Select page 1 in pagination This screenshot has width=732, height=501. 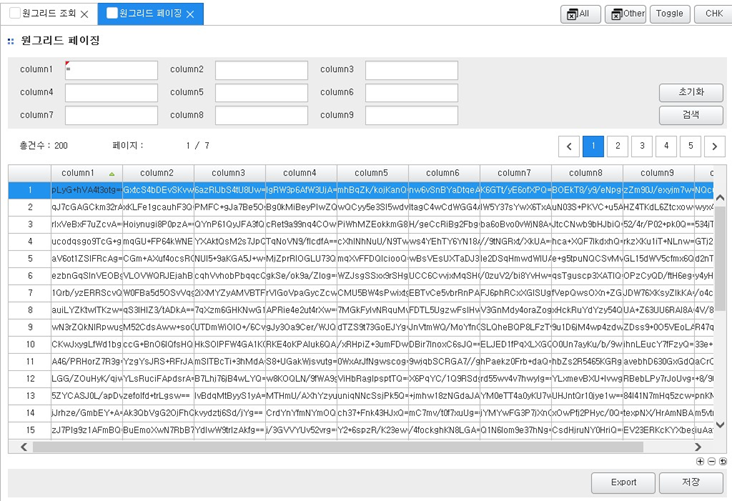pyautogui.click(x=593, y=146)
